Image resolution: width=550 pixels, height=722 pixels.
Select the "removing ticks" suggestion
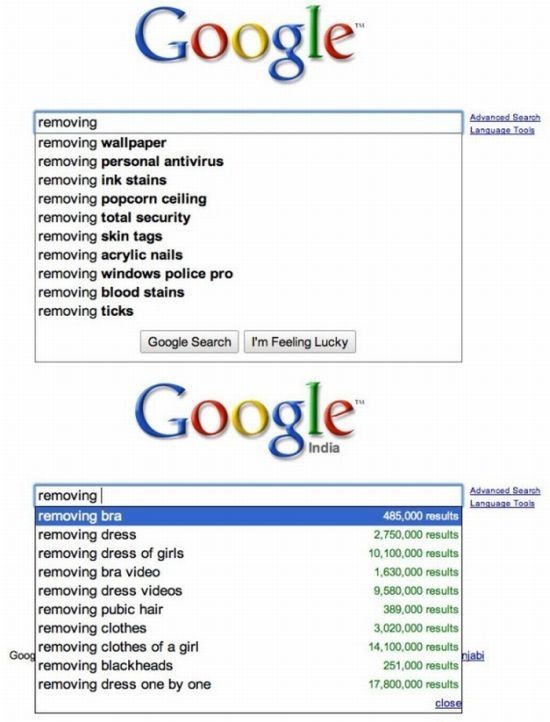[249, 311]
